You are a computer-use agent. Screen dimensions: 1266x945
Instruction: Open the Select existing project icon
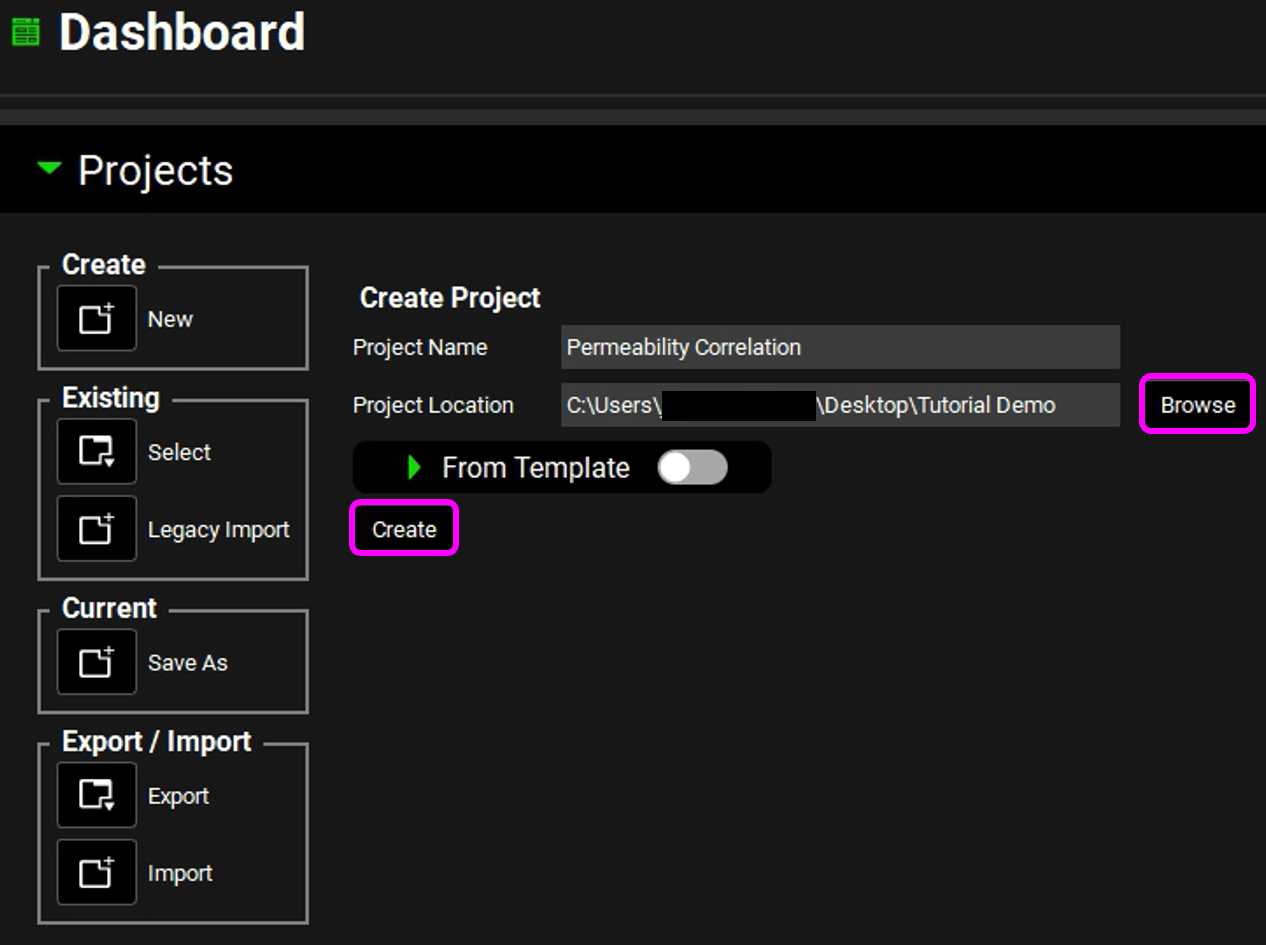tap(97, 452)
